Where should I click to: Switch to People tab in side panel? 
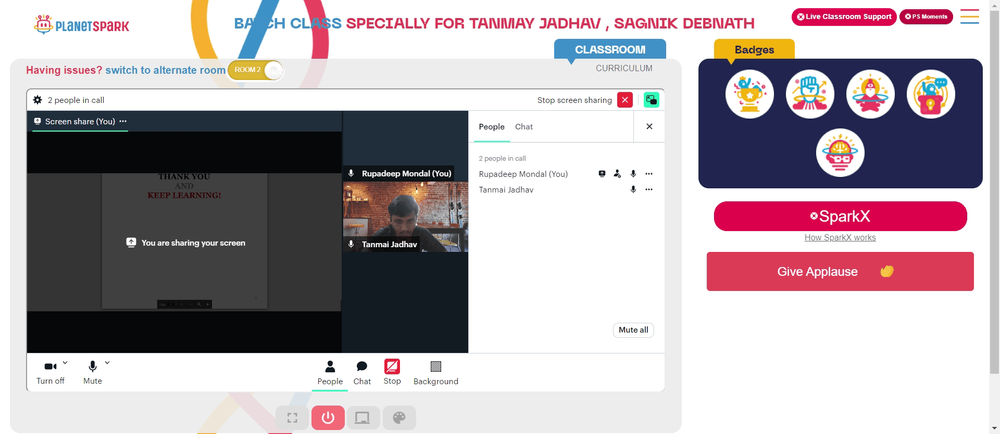(492, 127)
